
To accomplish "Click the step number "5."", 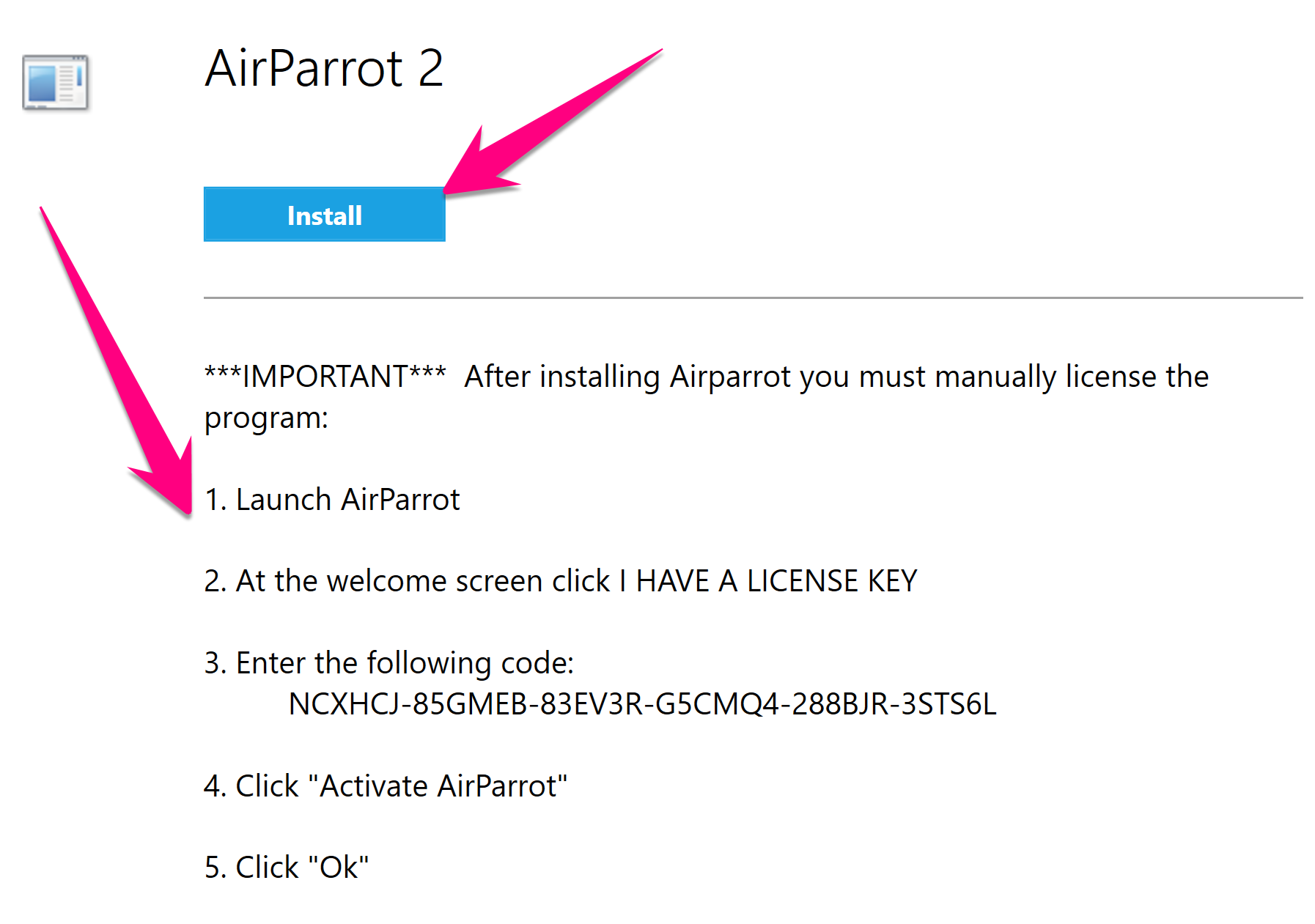I will pos(215,868).
